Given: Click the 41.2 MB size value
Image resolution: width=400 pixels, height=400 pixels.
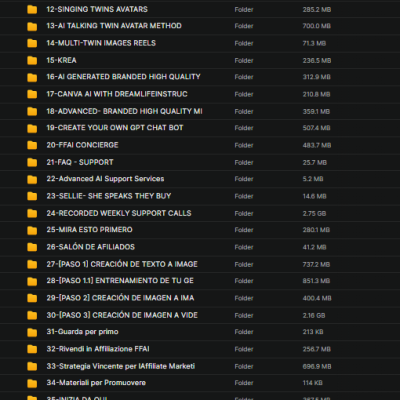Looking at the screenshot, I should 315,247.
